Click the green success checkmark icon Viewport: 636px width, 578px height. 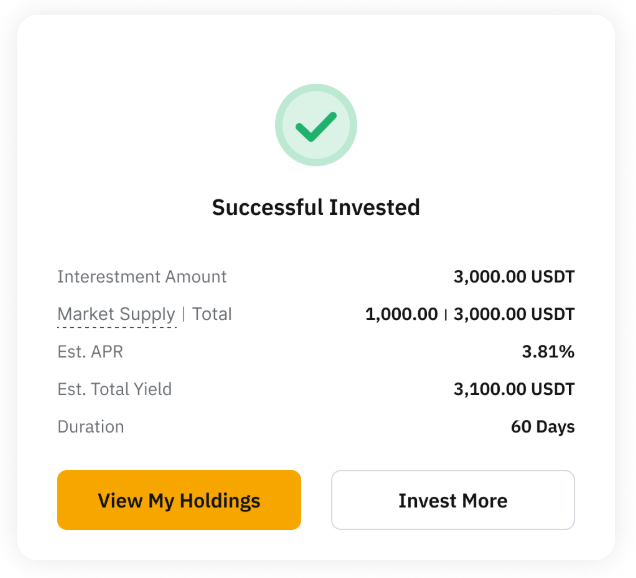316,125
